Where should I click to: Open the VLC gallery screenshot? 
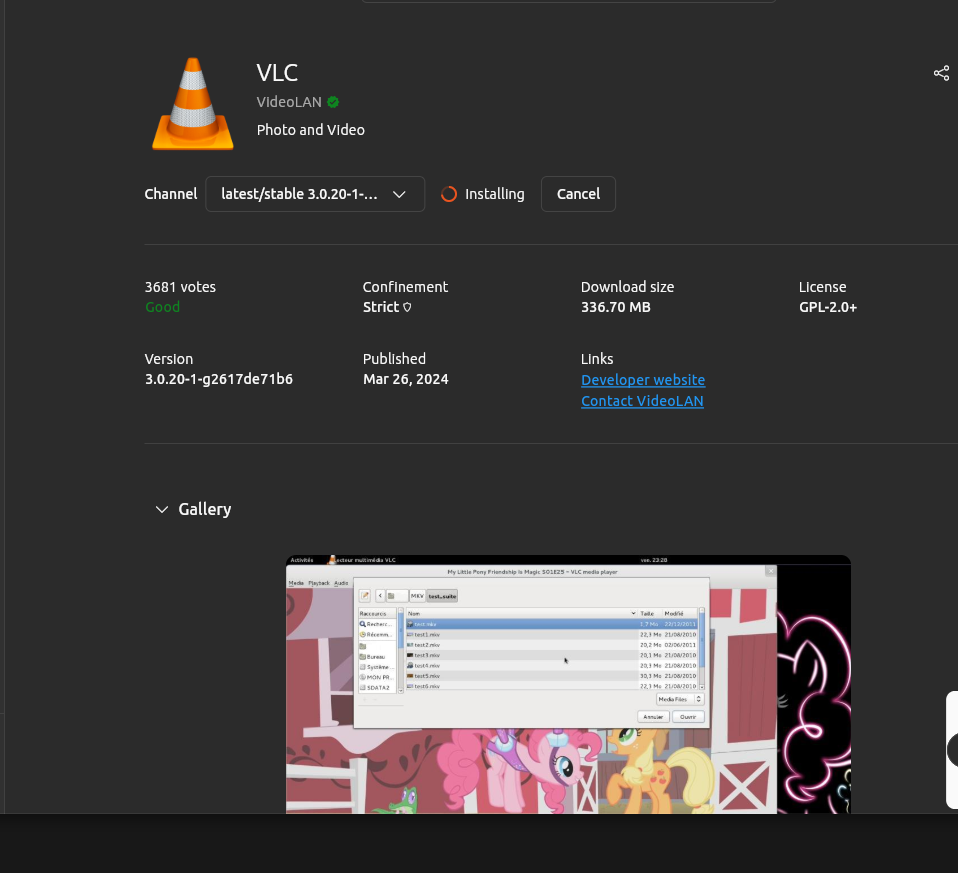(568, 684)
